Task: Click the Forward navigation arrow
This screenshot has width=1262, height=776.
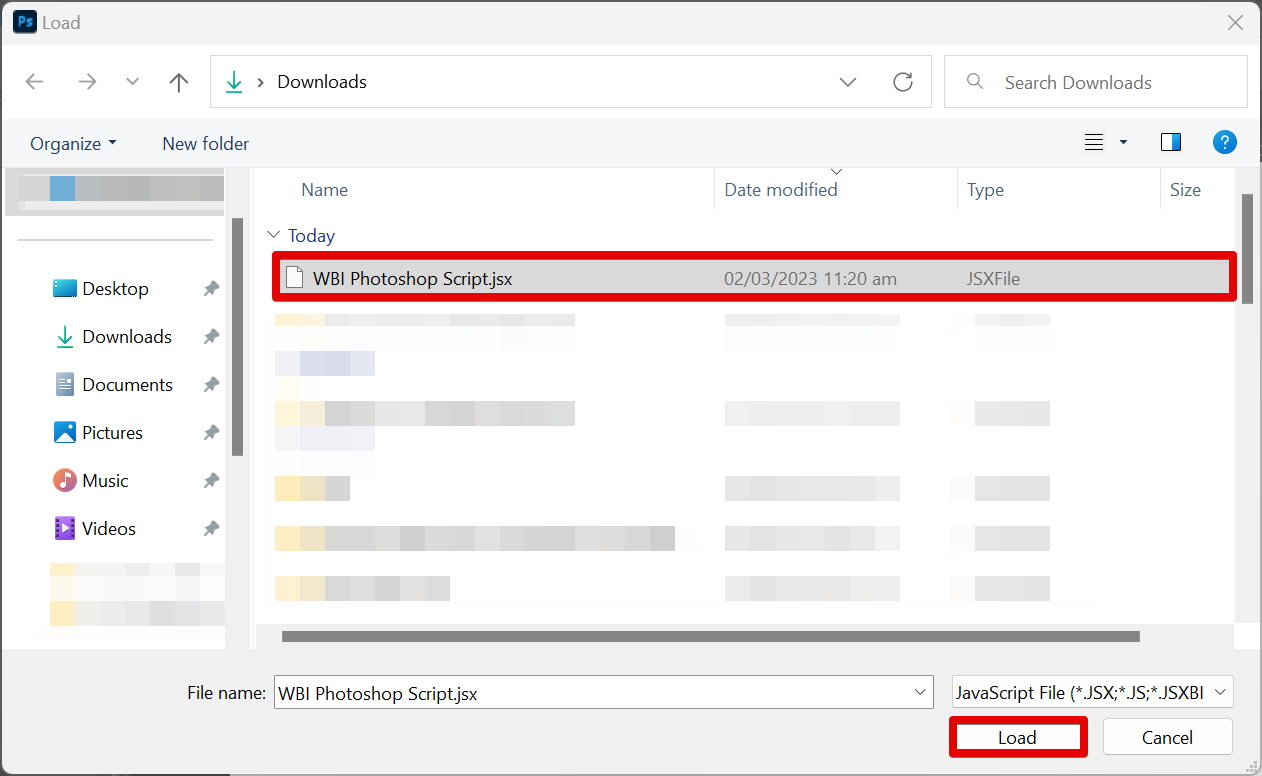Action: 87,82
